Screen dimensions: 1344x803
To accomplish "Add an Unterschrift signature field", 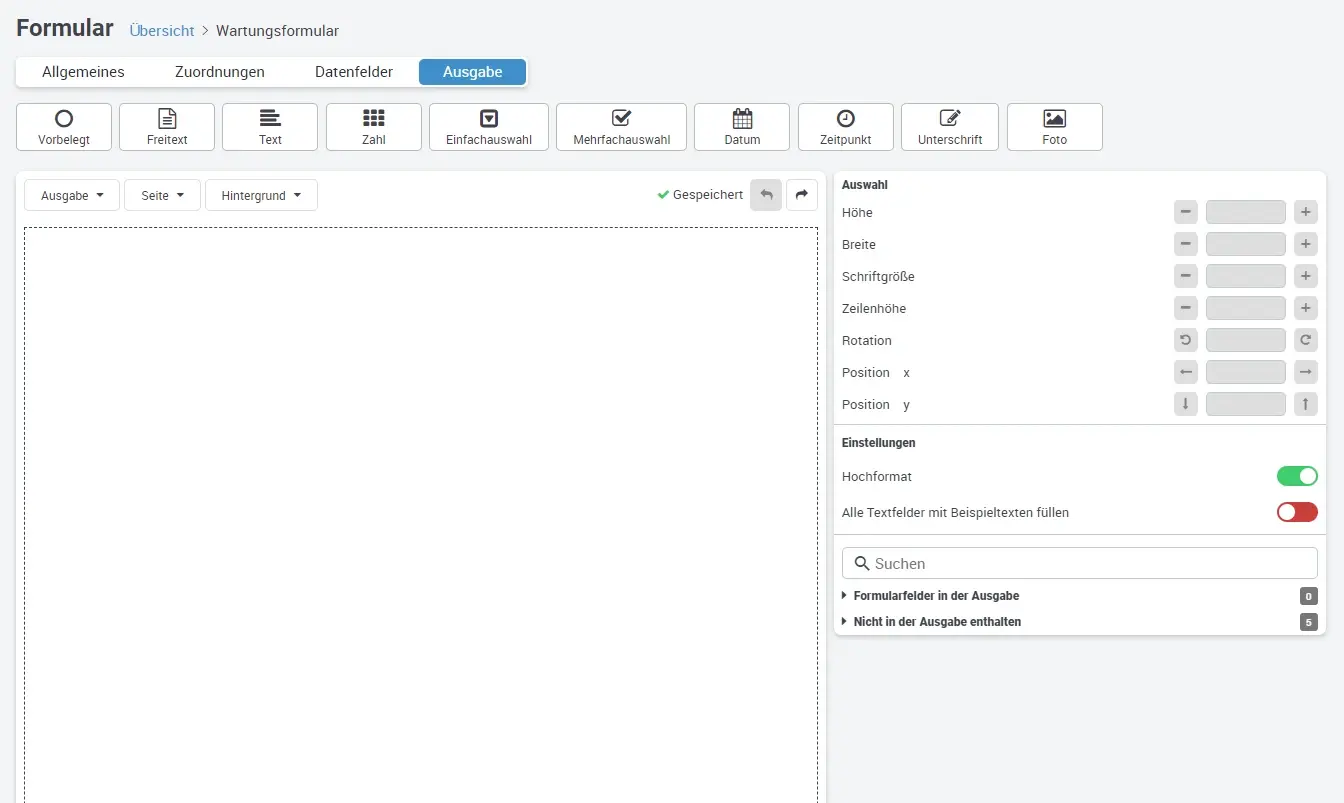I will [x=949, y=127].
